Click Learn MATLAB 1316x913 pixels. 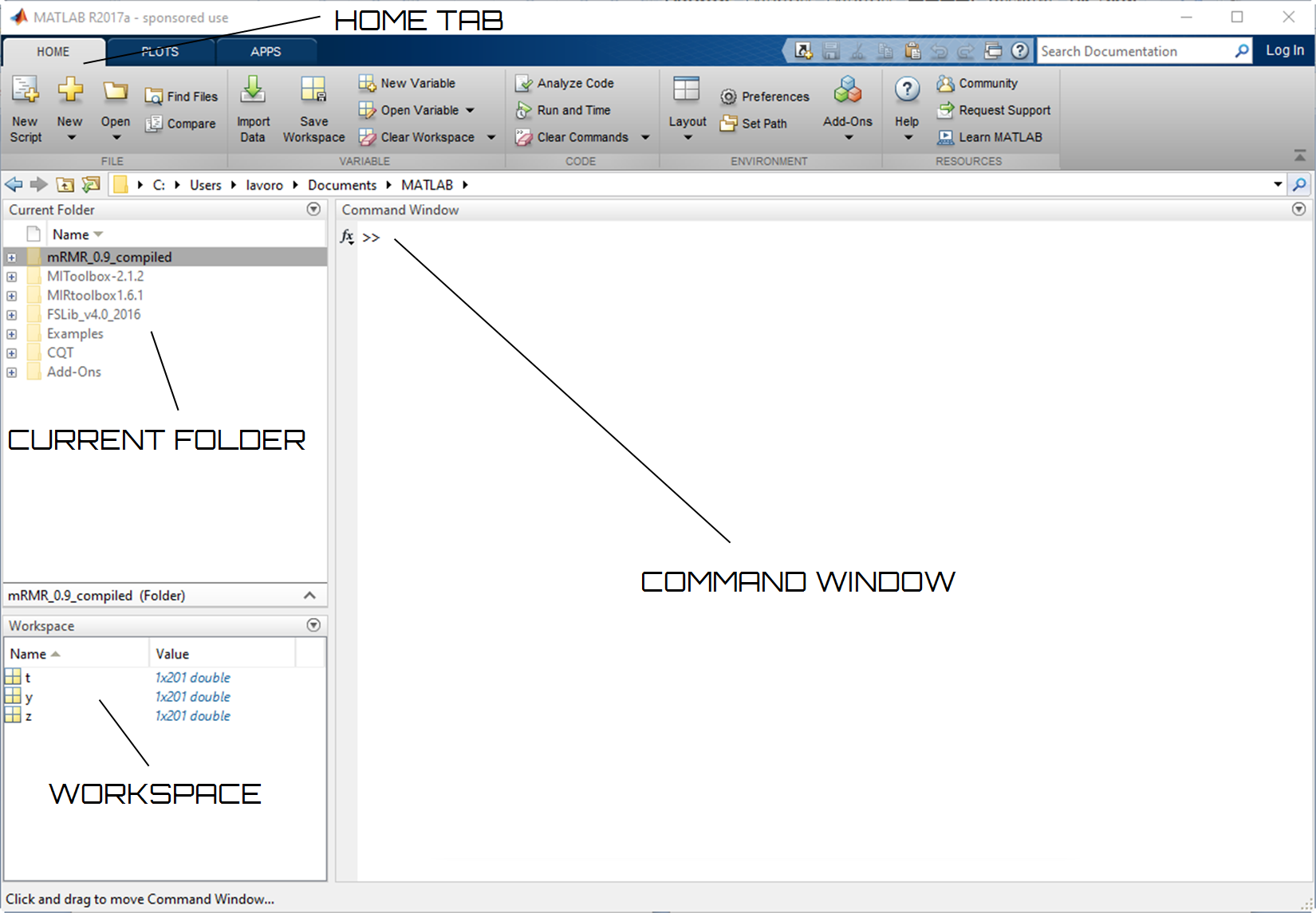[989, 137]
